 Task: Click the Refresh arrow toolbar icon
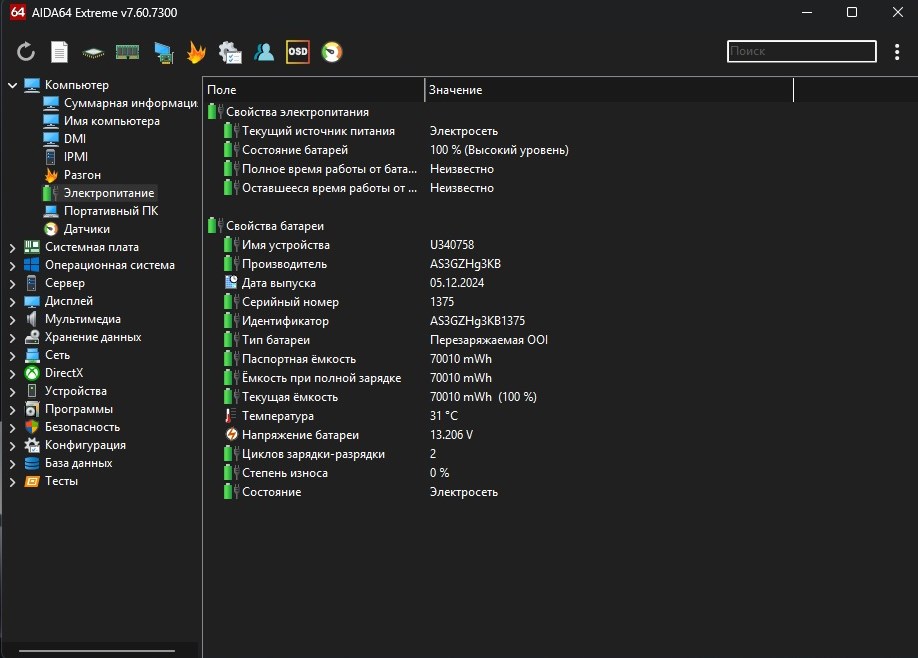[x=26, y=52]
